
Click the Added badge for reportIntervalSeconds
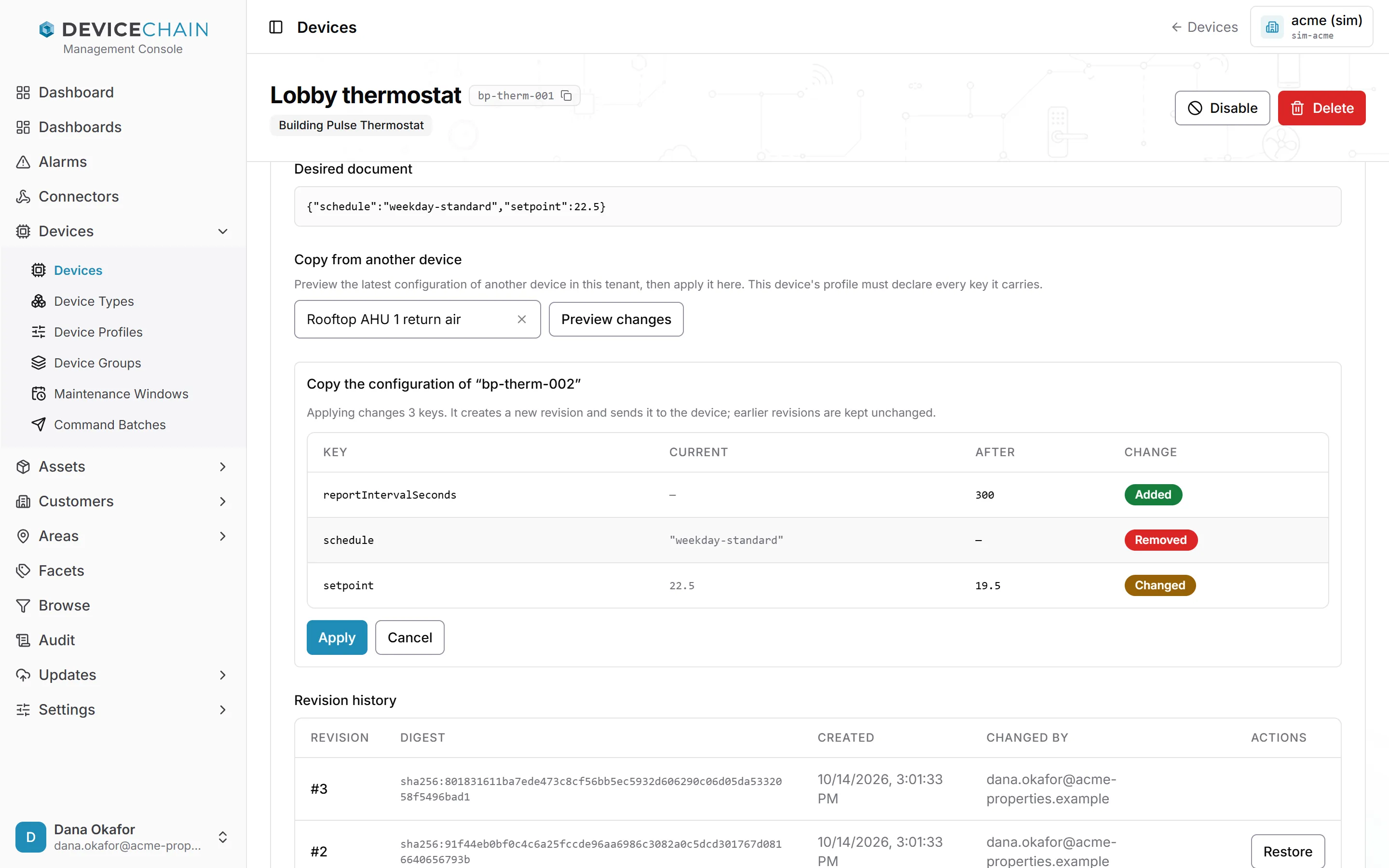[1153, 495]
